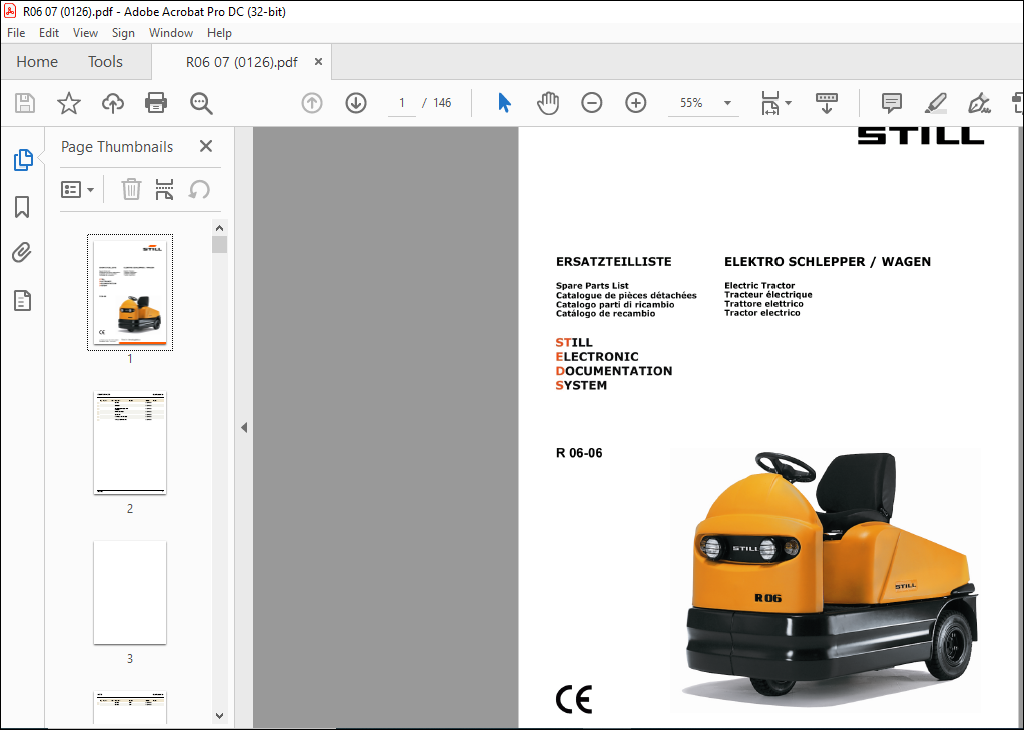Image resolution: width=1024 pixels, height=730 pixels.
Task: Select the highlighter pen tool
Action: coord(935,103)
